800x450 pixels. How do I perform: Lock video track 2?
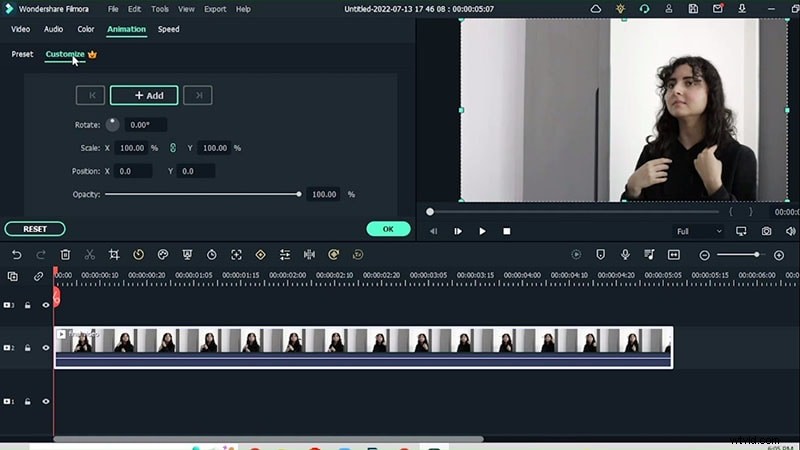(28, 348)
